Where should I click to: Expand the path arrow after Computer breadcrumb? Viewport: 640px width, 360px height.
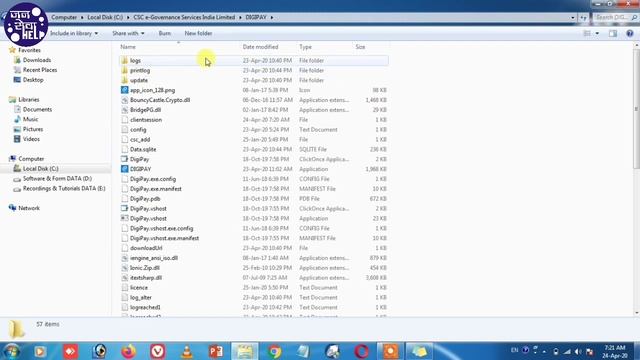coord(82,18)
